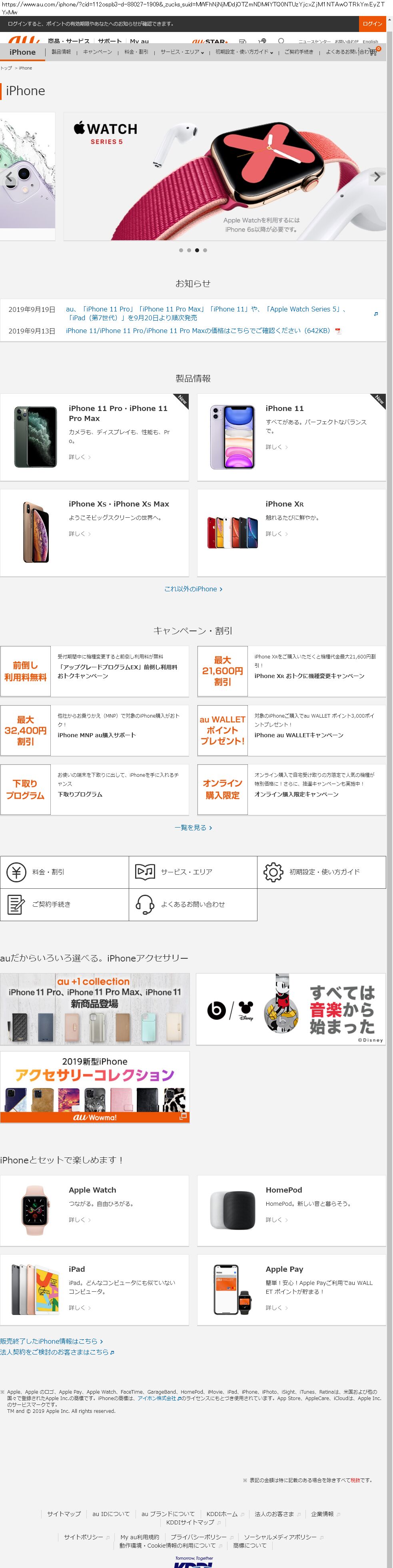393x1568 pixels.
Task: Click 詳しく under Apple Pay
Action: click(276, 1307)
